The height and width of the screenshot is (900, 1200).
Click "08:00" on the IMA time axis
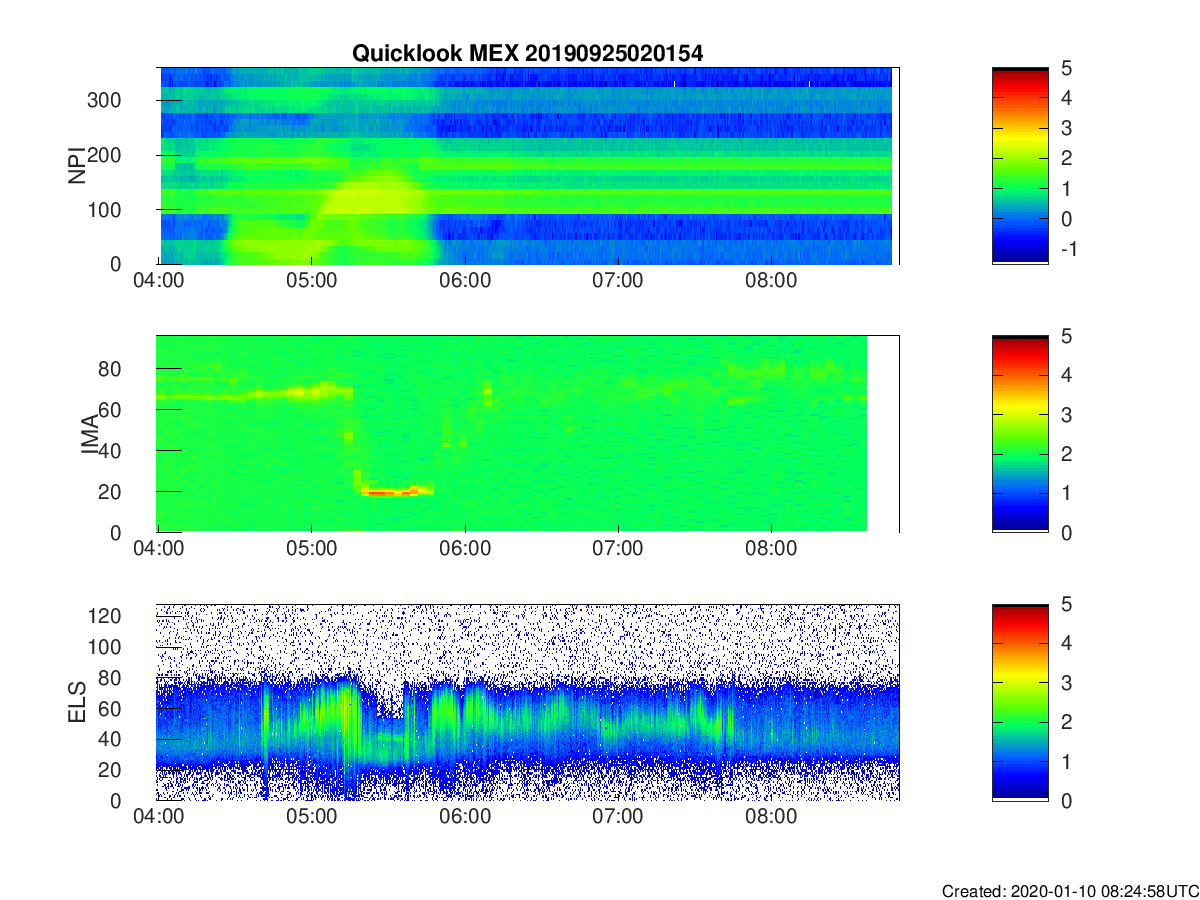point(772,548)
